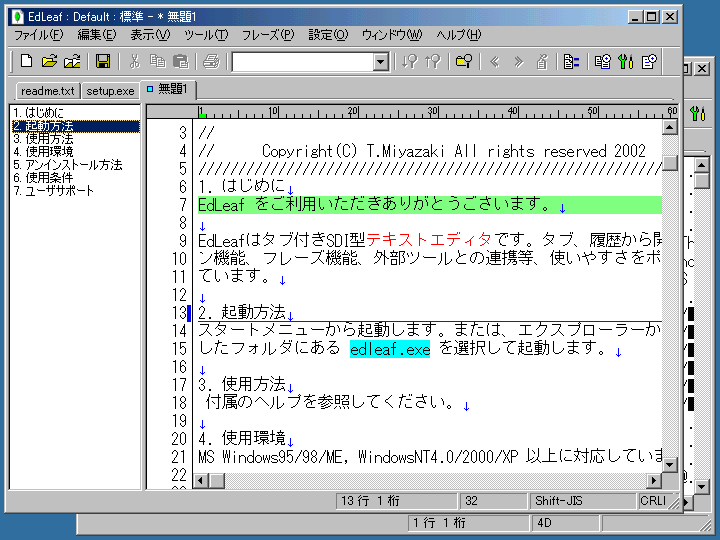Click the search upward icon
This screenshot has width=720, height=540.
point(432,61)
